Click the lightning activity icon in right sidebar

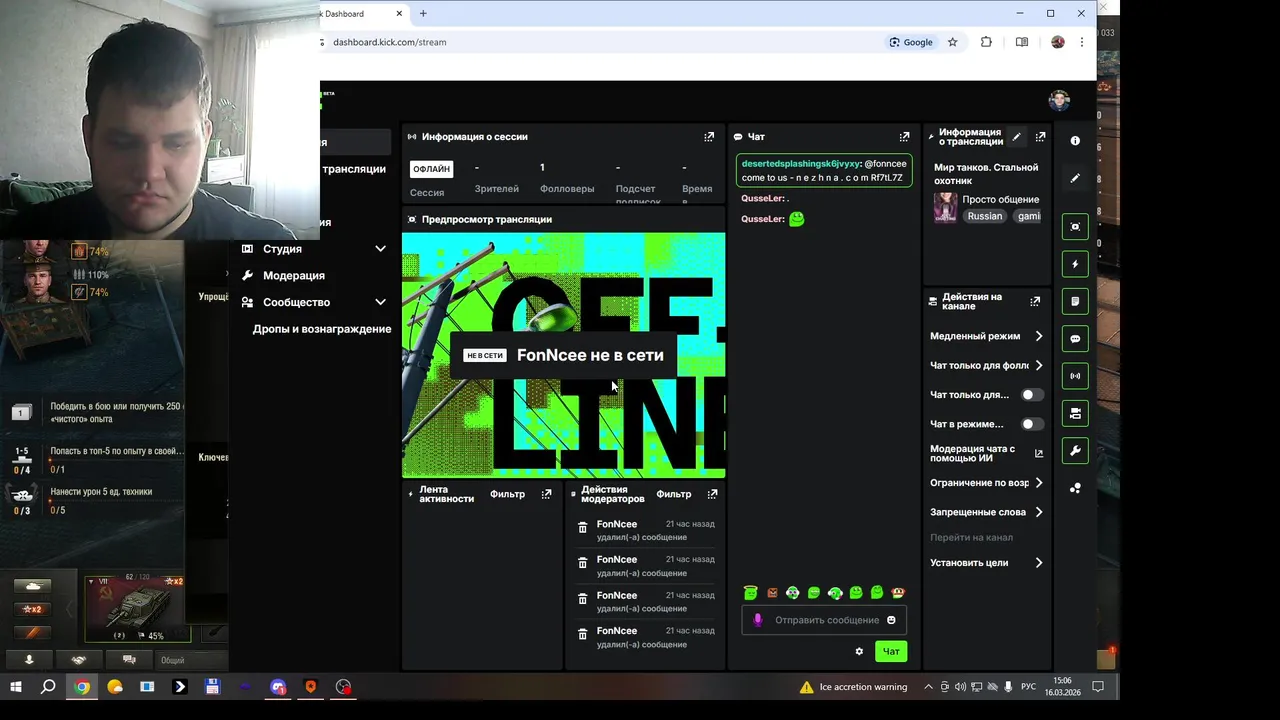point(1075,264)
